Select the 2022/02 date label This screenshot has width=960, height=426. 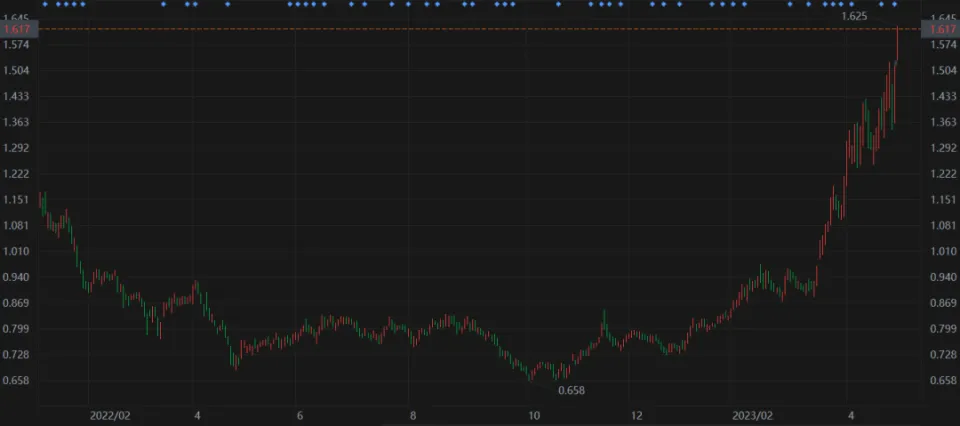click(x=109, y=415)
